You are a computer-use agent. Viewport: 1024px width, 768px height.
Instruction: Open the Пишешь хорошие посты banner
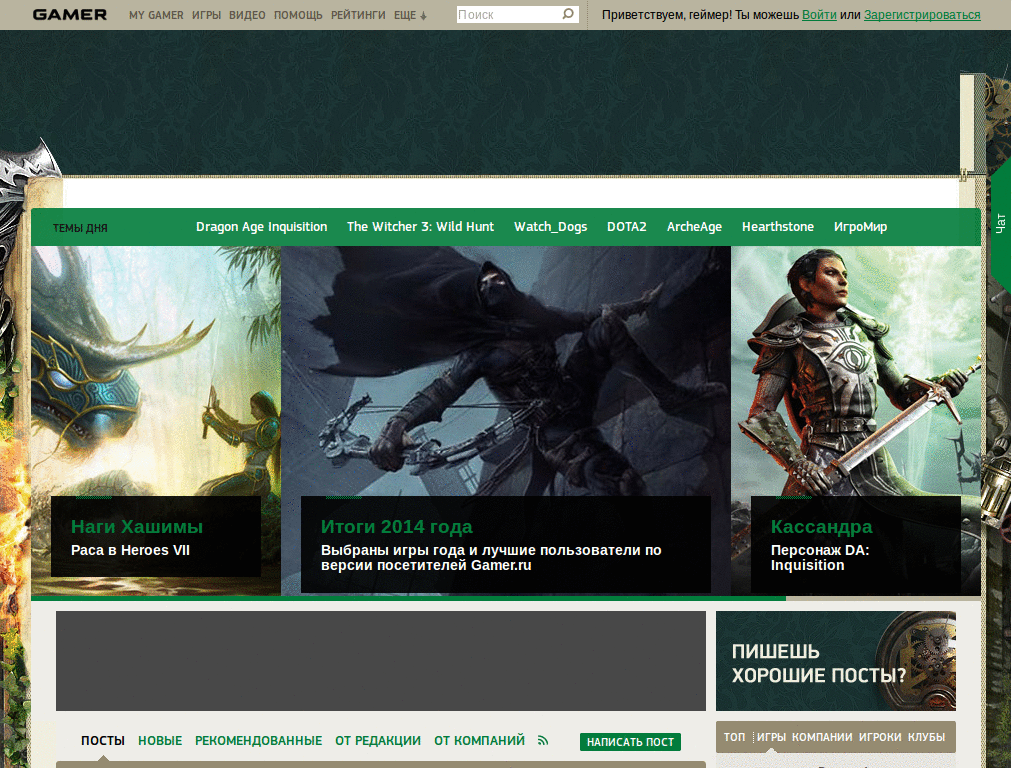coord(835,661)
